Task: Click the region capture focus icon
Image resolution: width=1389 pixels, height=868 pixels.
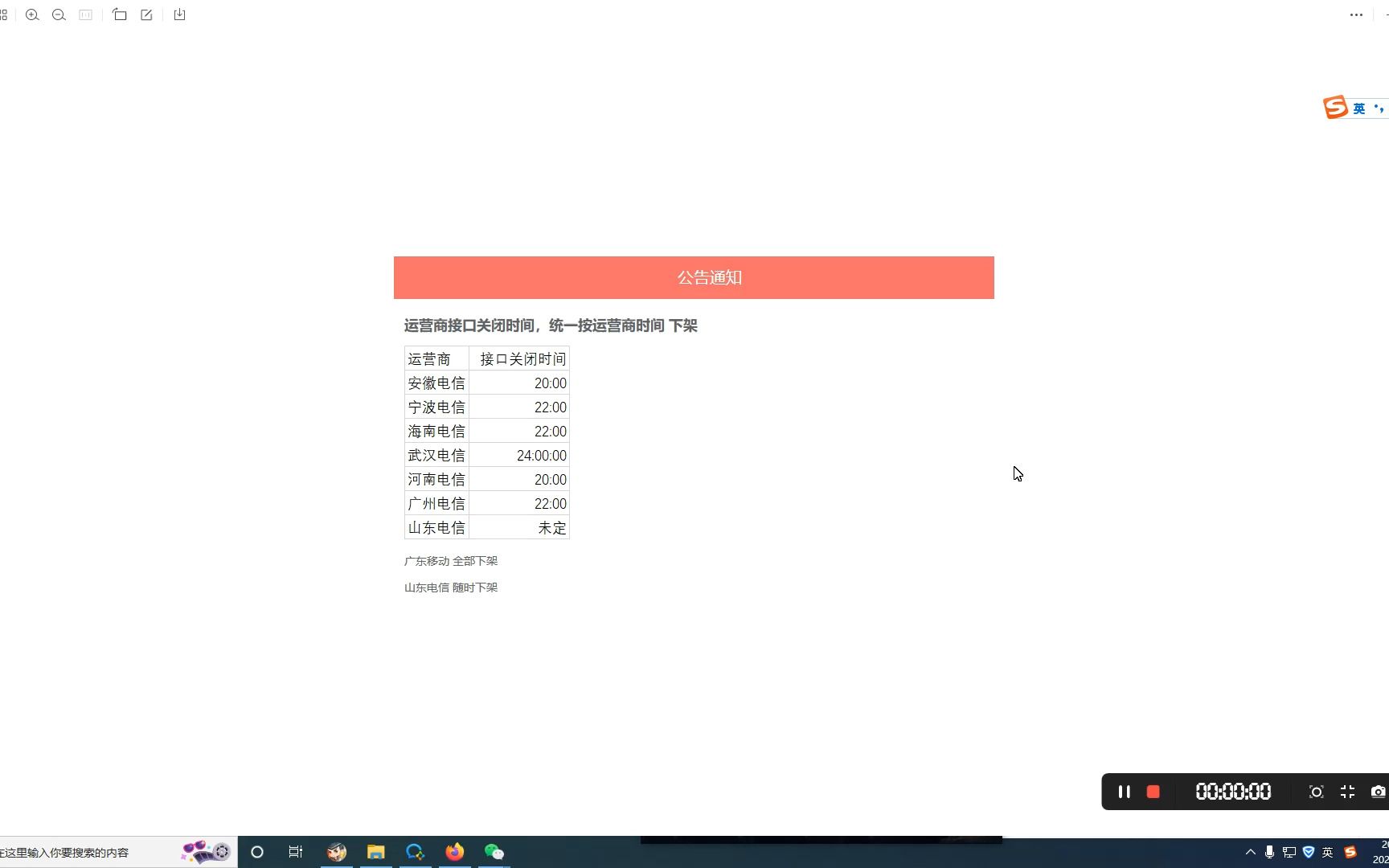Action: (1316, 792)
